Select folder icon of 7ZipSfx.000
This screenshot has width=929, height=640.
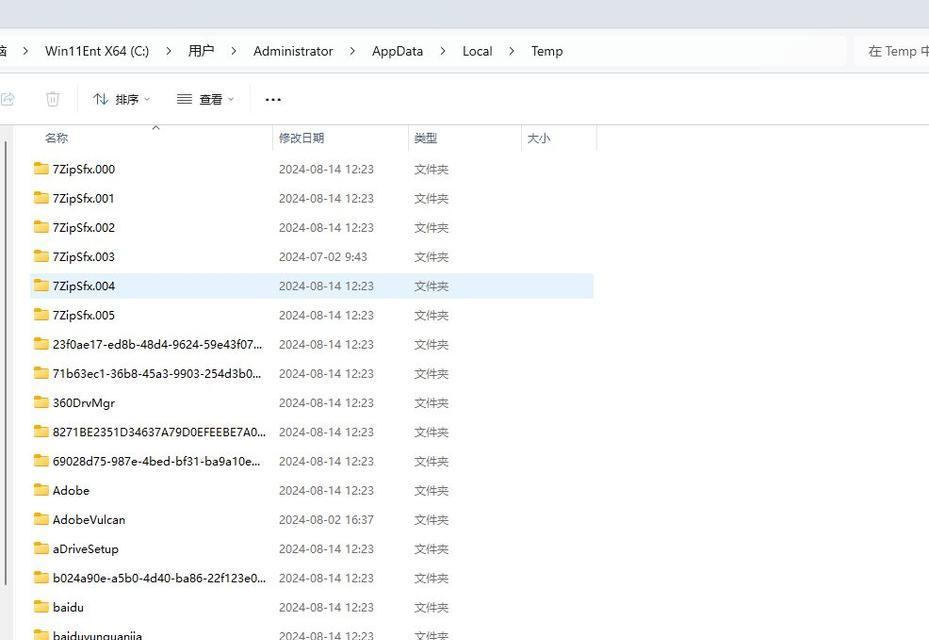click(41, 168)
